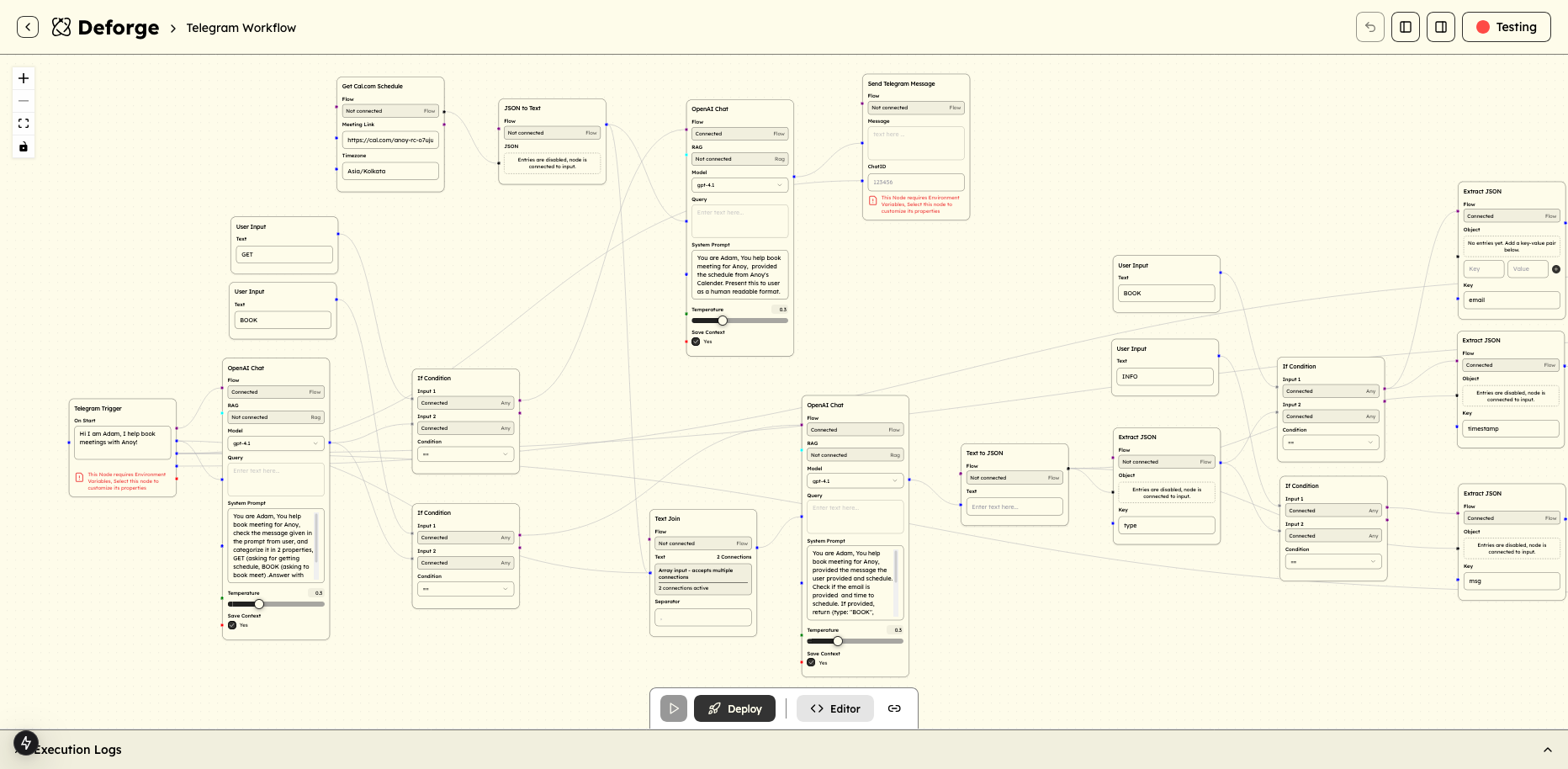The height and width of the screenshot is (769, 1568).
Task: Select the Text Join node title
Action: pyautogui.click(x=668, y=519)
